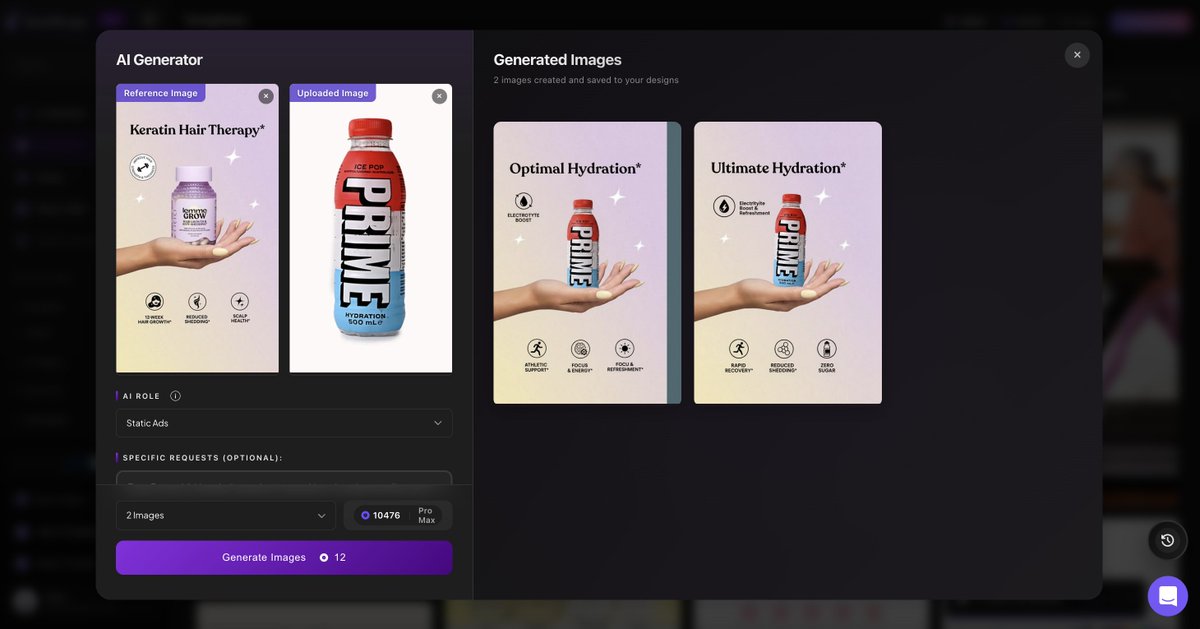Expand the 2 Images count dropdown
1200x629 pixels.
coord(225,515)
